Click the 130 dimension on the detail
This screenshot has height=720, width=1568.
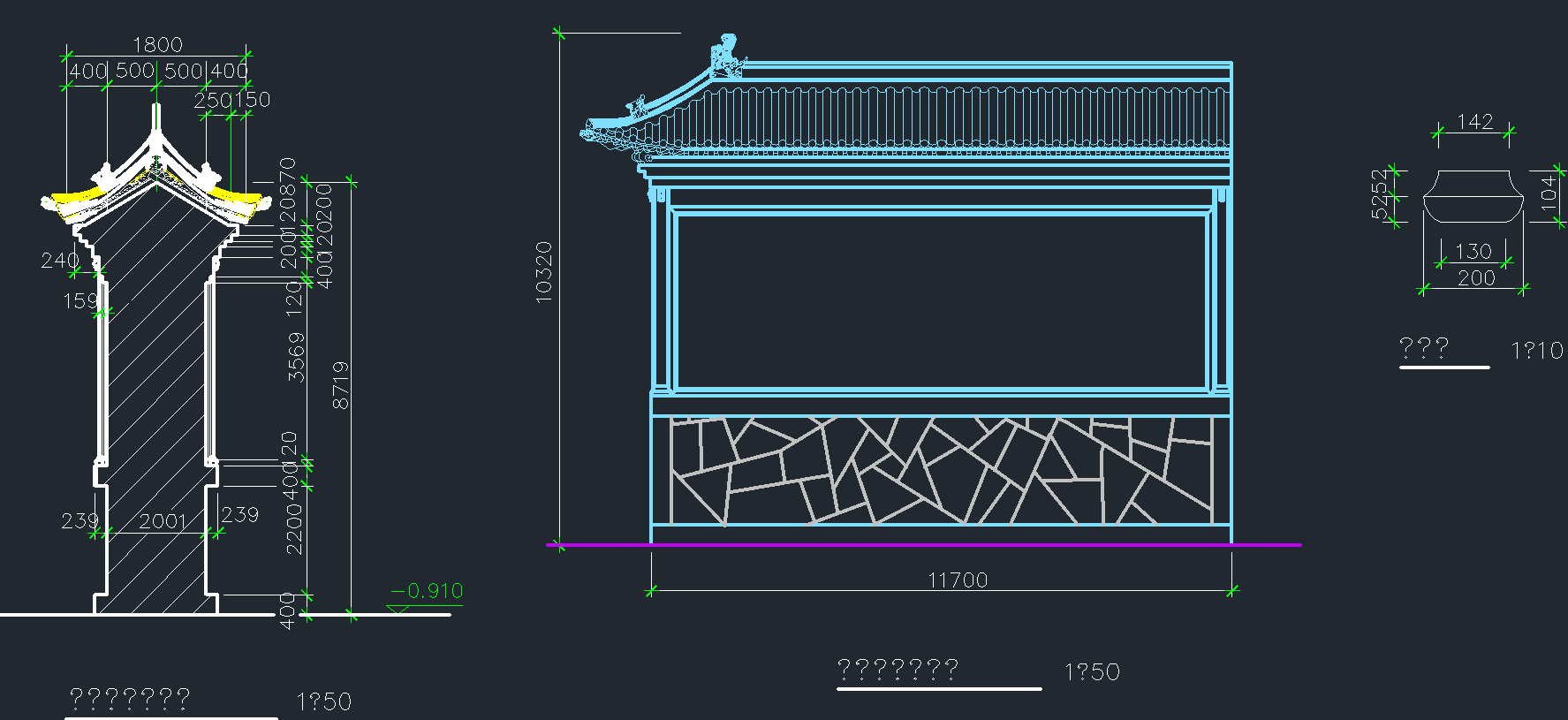(1473, 252)
